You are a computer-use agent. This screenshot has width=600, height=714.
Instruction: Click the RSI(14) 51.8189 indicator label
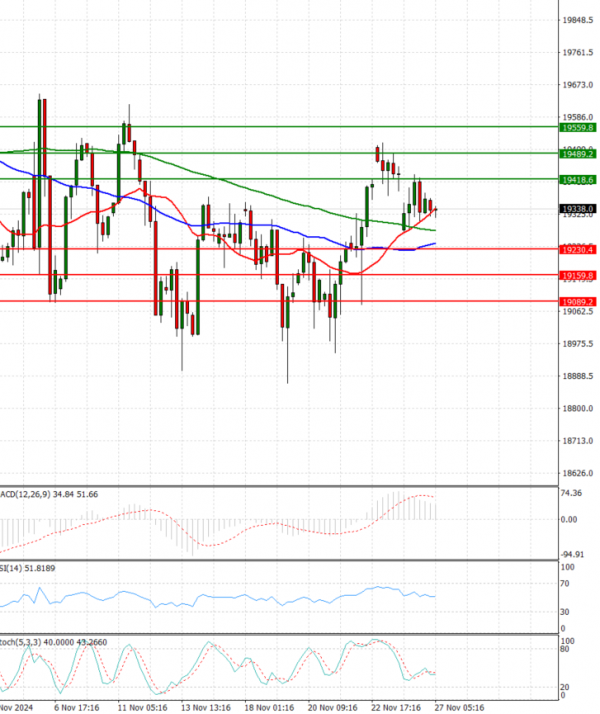click(x=27, y=568)
